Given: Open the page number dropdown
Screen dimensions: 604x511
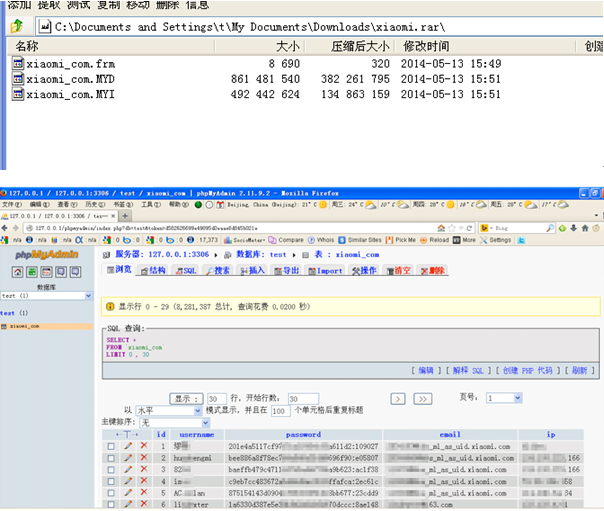Looking at the screenshot, I should [x=503, y=398].
